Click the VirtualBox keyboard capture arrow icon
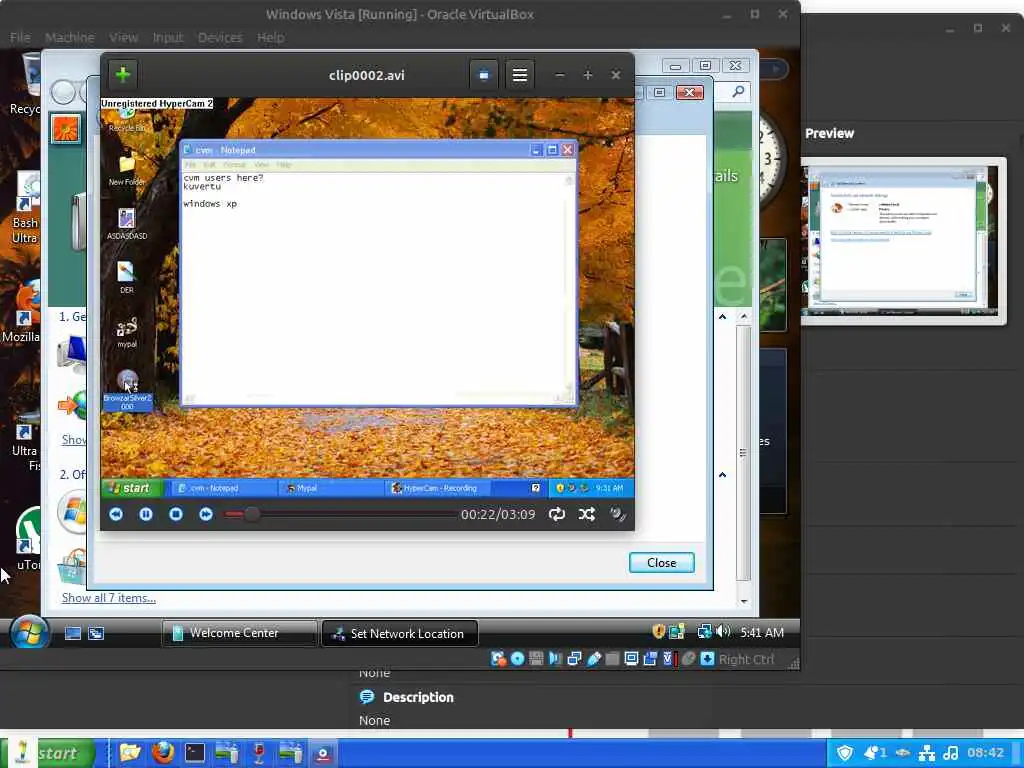1024x768 pixels. (707, 659)
